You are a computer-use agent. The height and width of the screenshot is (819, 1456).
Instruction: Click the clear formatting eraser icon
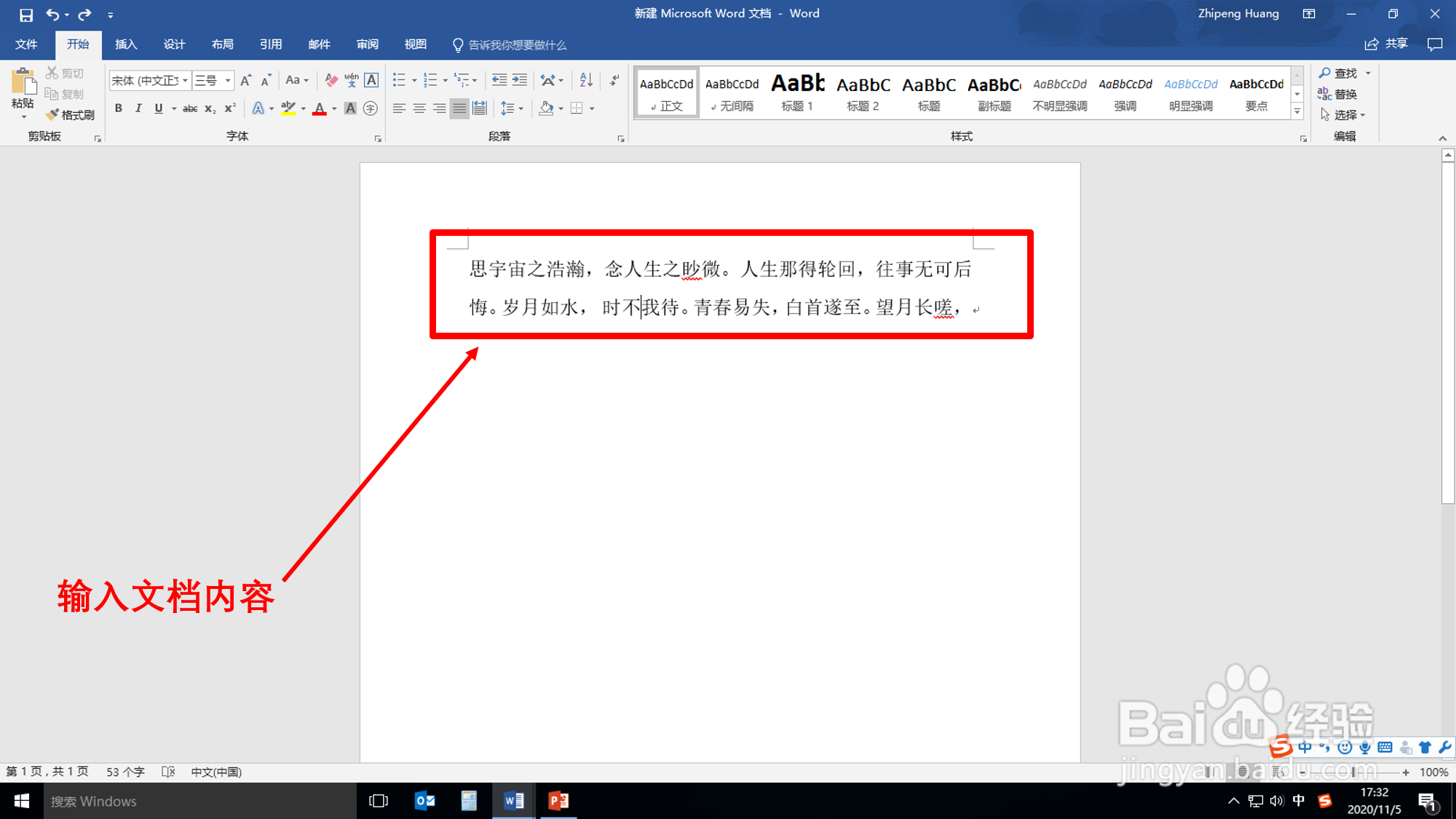tap(331, 80)
